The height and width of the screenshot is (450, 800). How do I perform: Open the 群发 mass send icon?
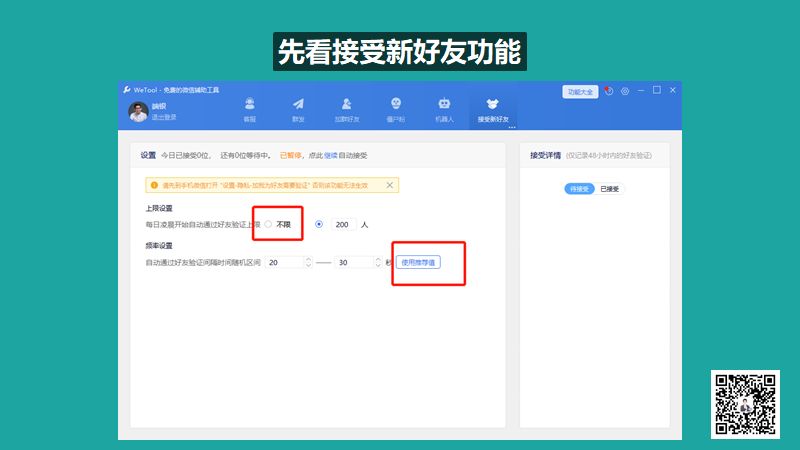(298, 108)
